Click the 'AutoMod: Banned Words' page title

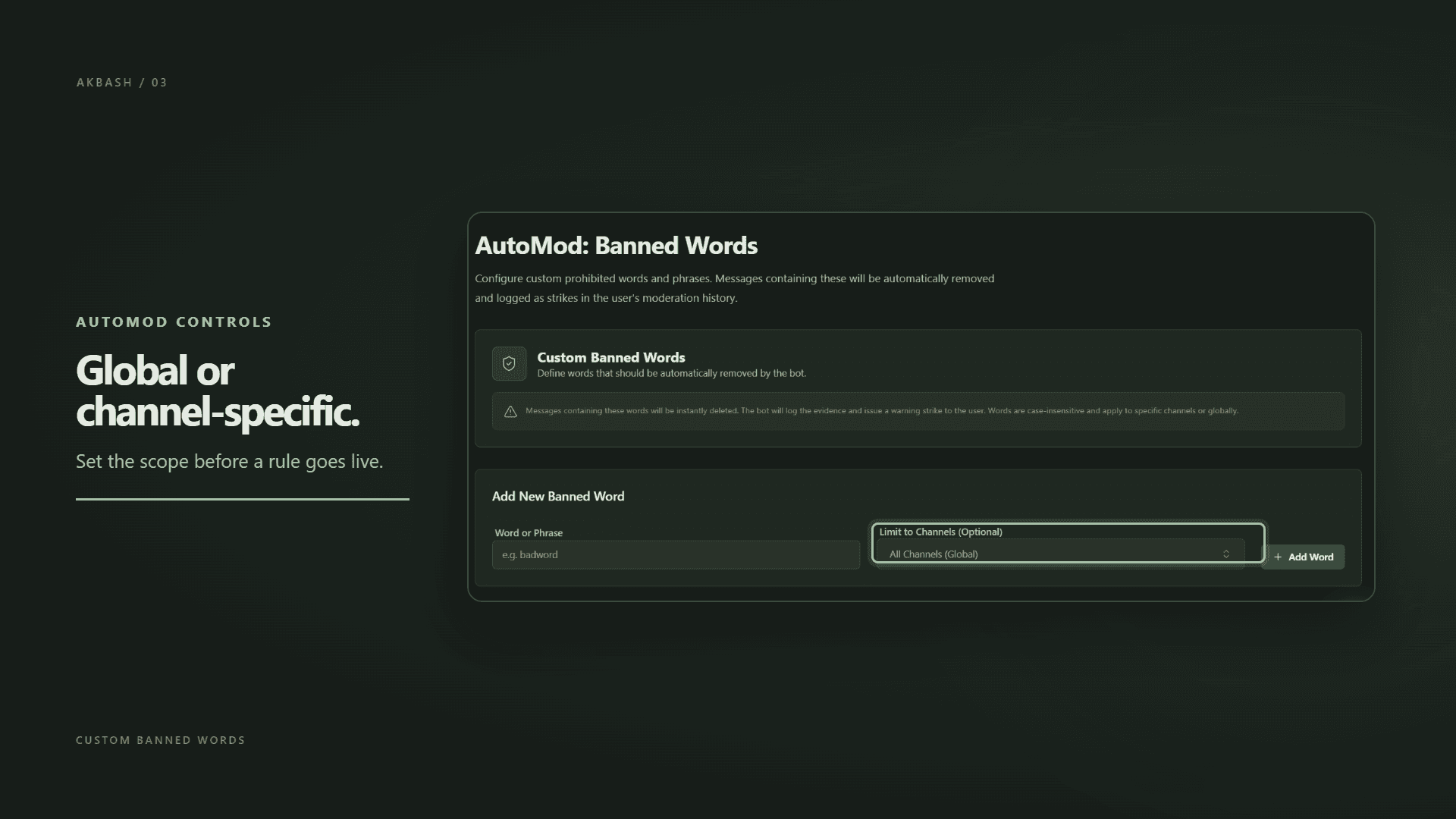(617, 246)
